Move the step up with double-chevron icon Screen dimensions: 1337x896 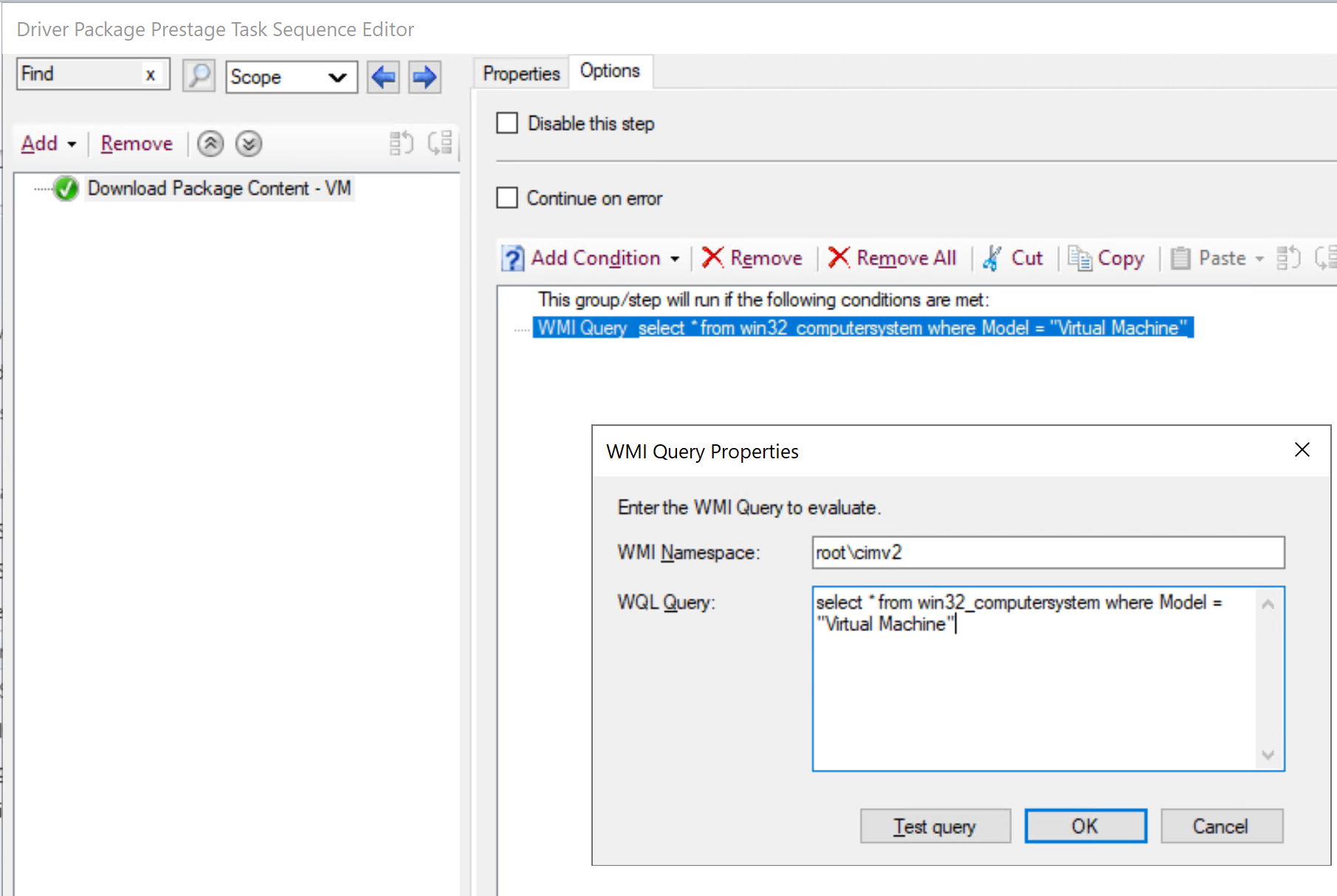pyautogui.click(x=210, y=143)
